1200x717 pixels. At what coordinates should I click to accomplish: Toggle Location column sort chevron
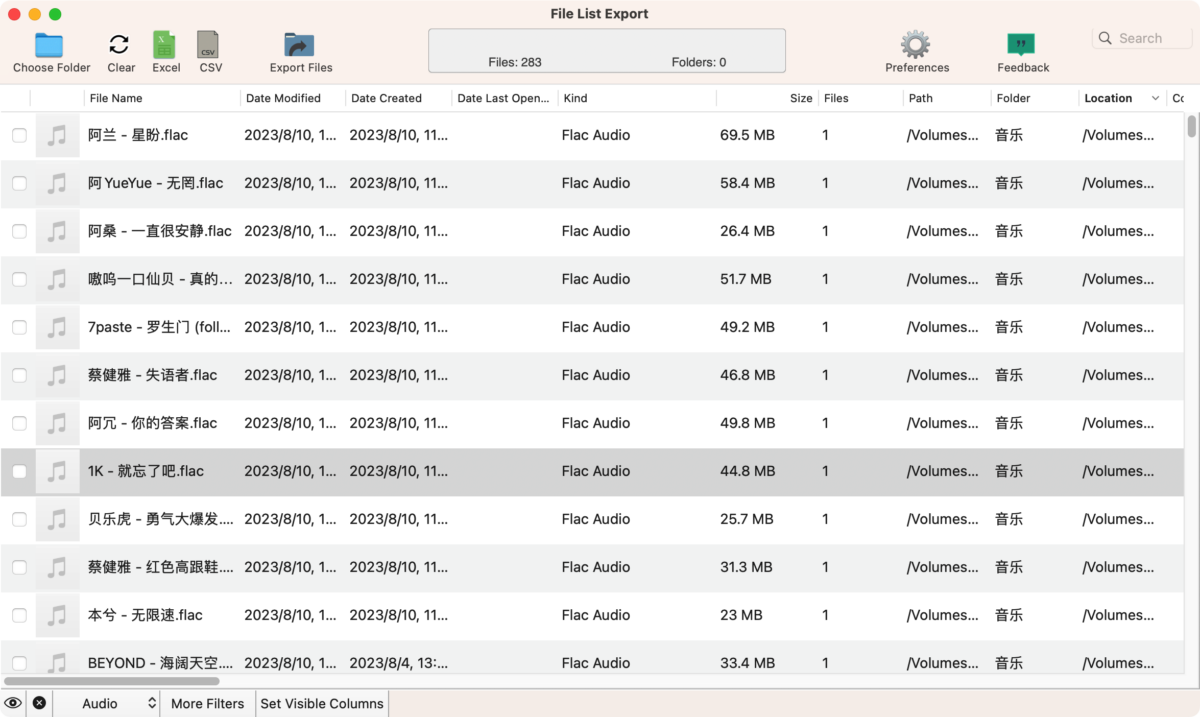click(1155, 98)
